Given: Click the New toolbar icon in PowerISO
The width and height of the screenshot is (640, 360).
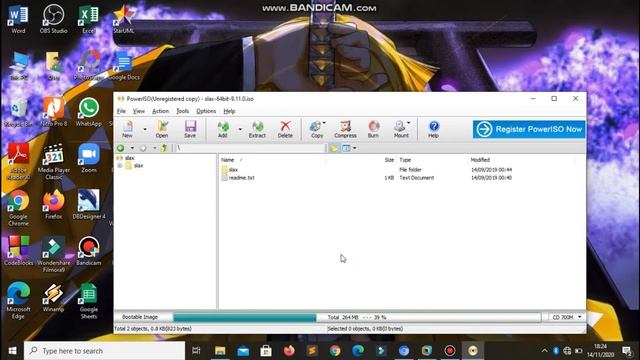Looking at the screenshot, I should coord(127,129).
